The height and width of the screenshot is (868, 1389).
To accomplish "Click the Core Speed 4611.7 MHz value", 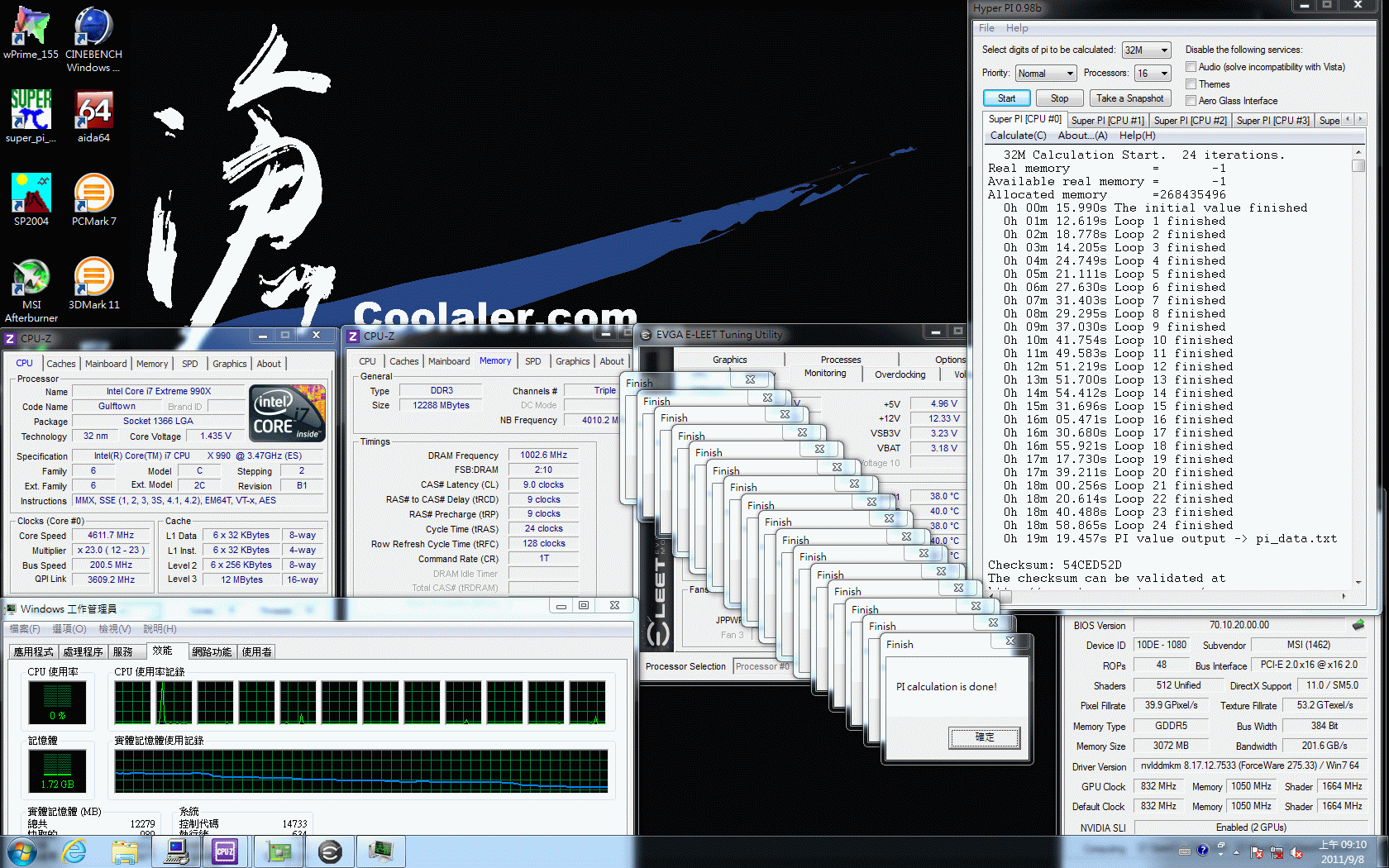I will tap(111, 535).
